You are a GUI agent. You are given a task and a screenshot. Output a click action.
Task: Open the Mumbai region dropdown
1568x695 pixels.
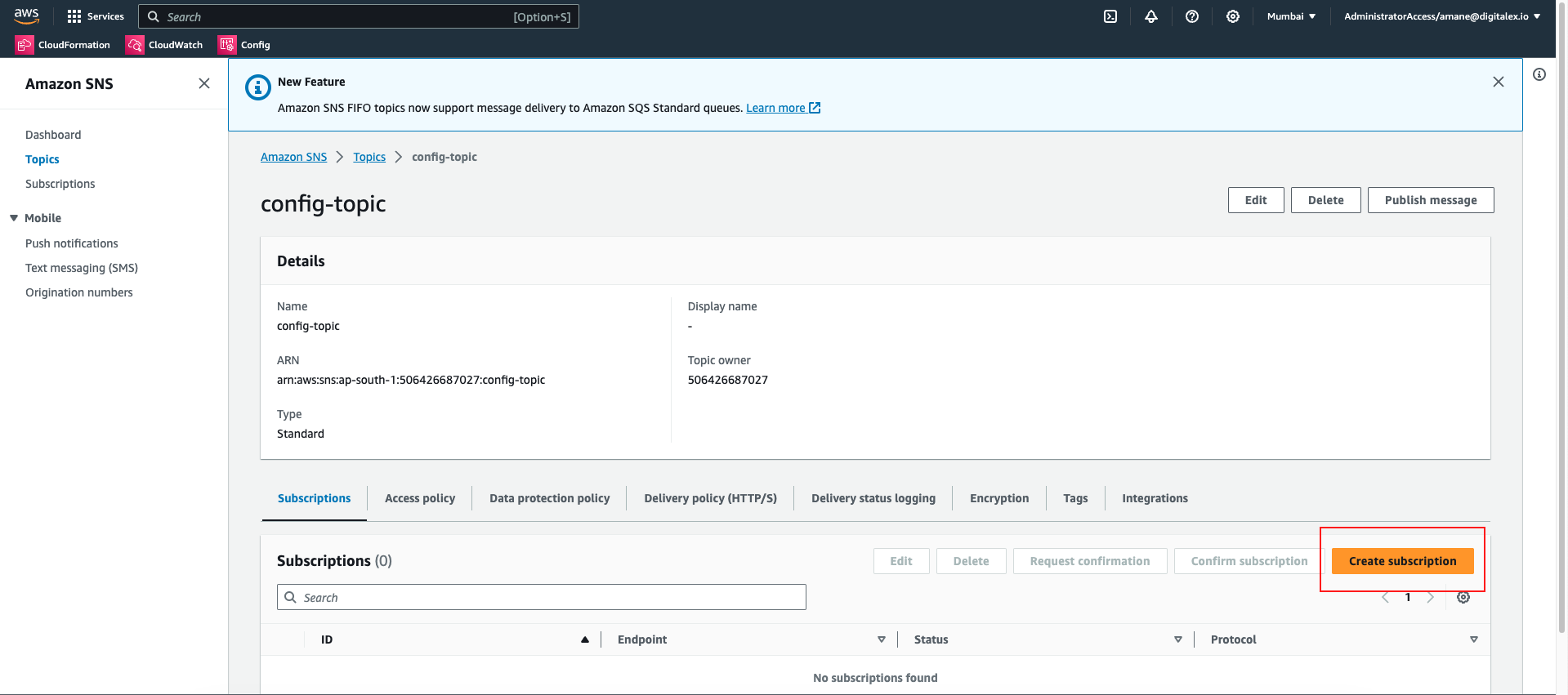tap(1291, 16)
